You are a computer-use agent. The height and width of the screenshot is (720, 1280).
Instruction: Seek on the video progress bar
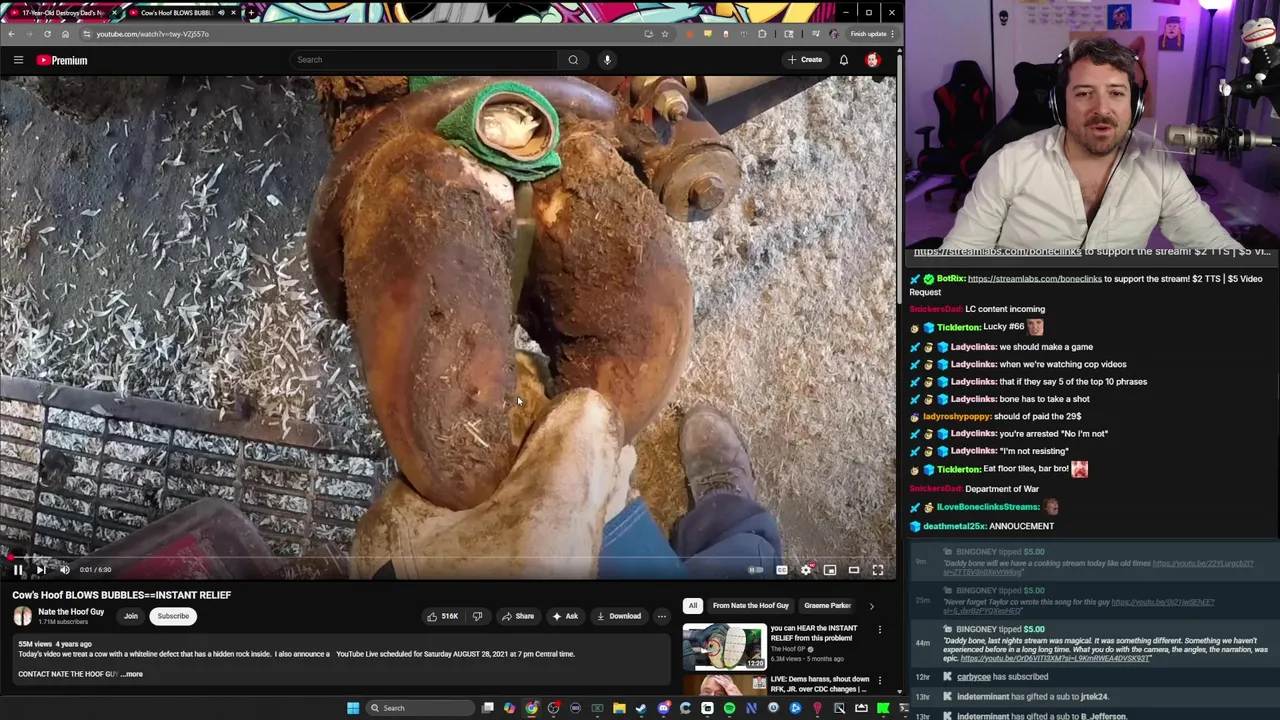[448, 558]
